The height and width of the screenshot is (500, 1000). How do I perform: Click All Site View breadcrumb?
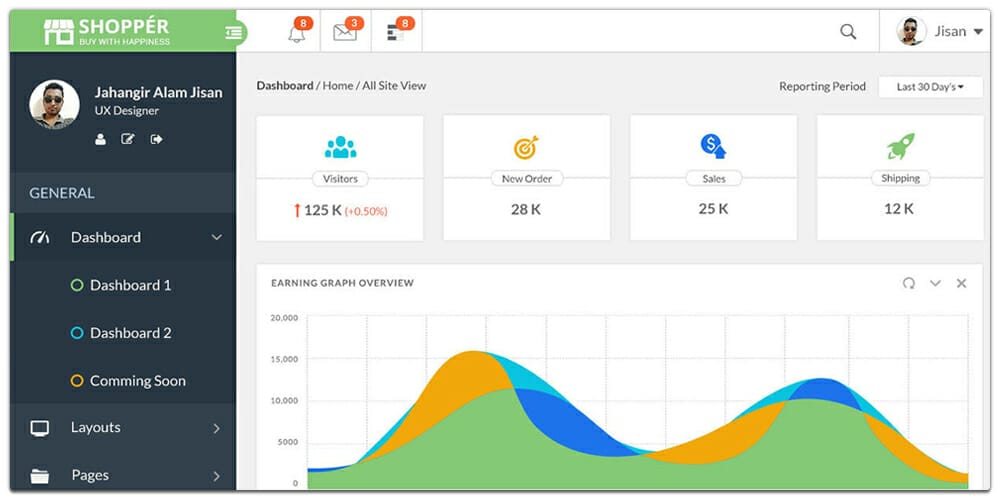coord(394,85)
